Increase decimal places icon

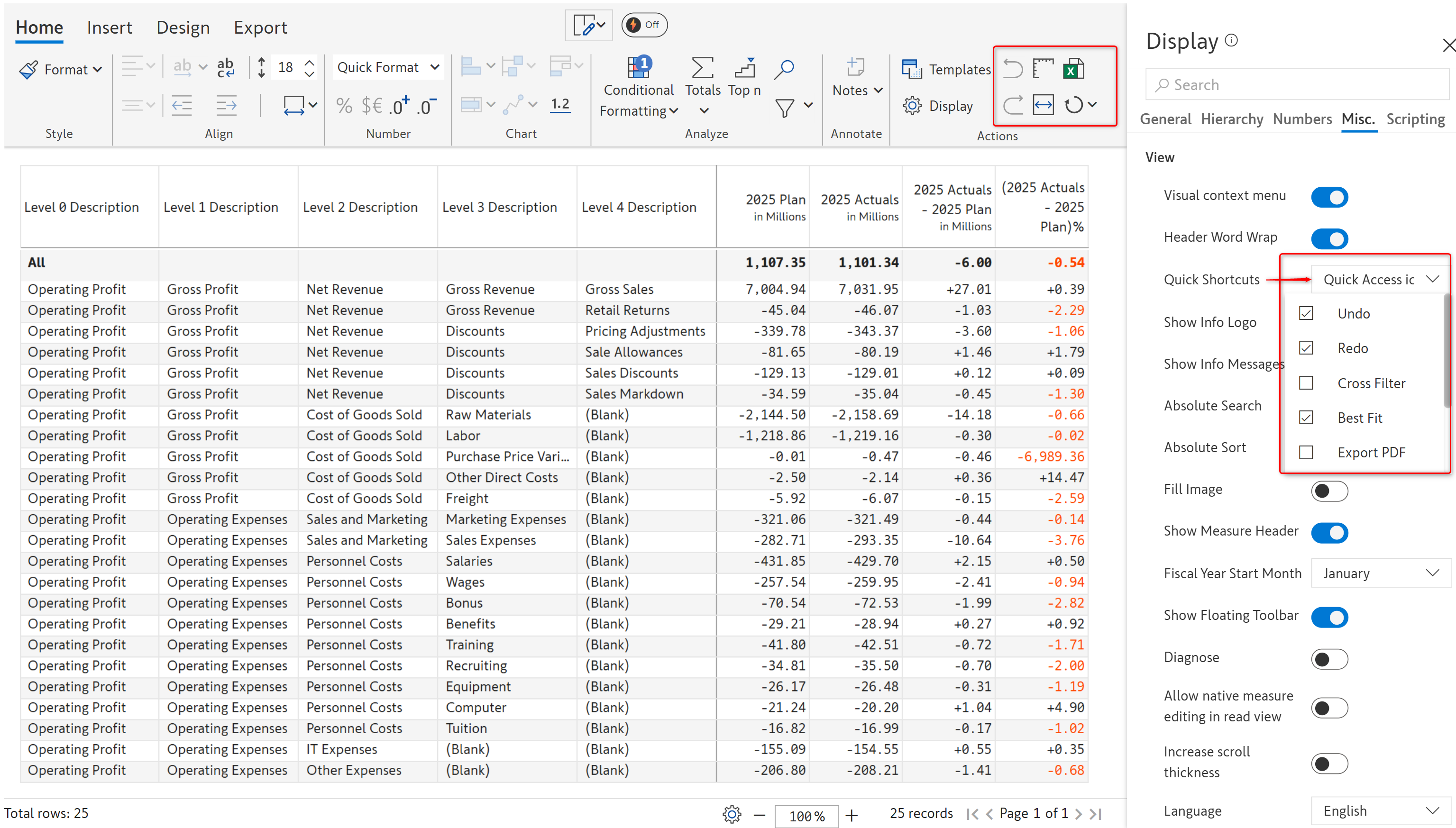tap(399, 106)
